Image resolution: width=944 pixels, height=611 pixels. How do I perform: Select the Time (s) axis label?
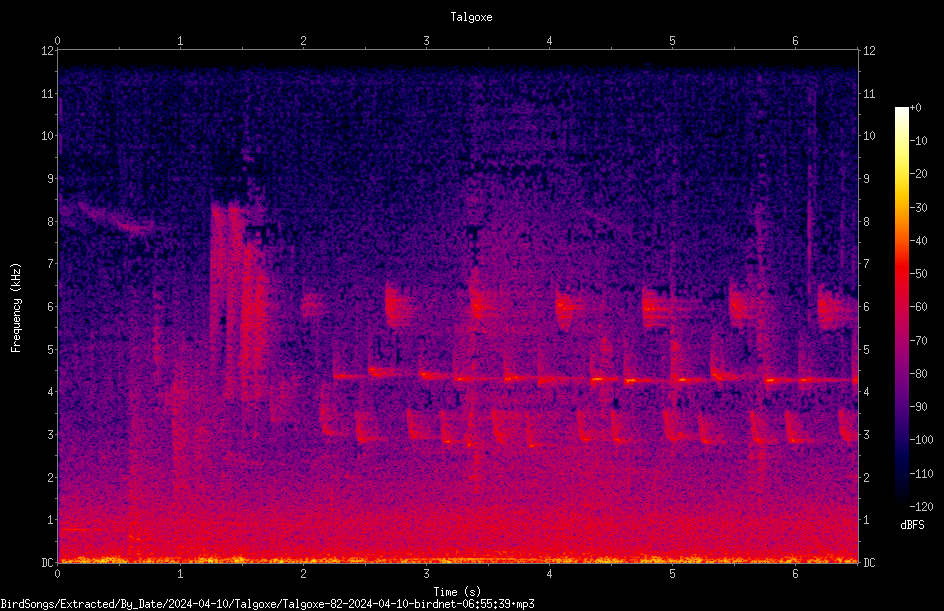(458, 592)
